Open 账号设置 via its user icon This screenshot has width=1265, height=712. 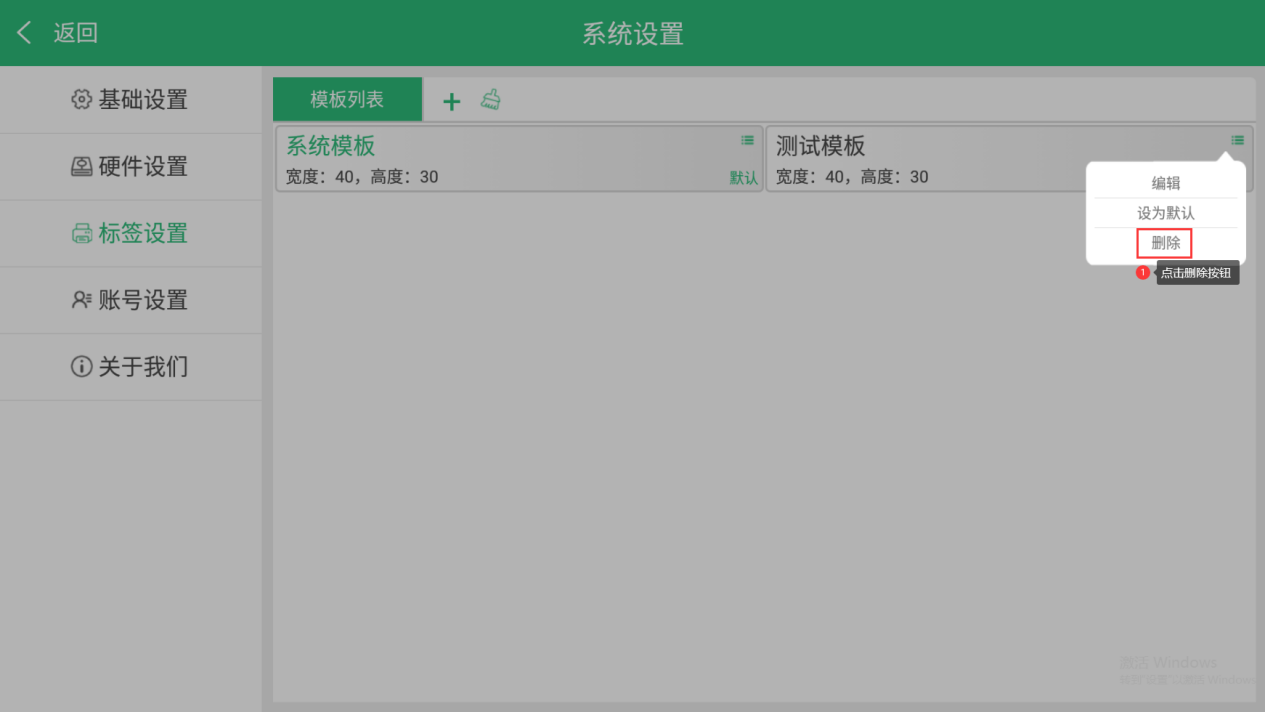coord(81,301)
